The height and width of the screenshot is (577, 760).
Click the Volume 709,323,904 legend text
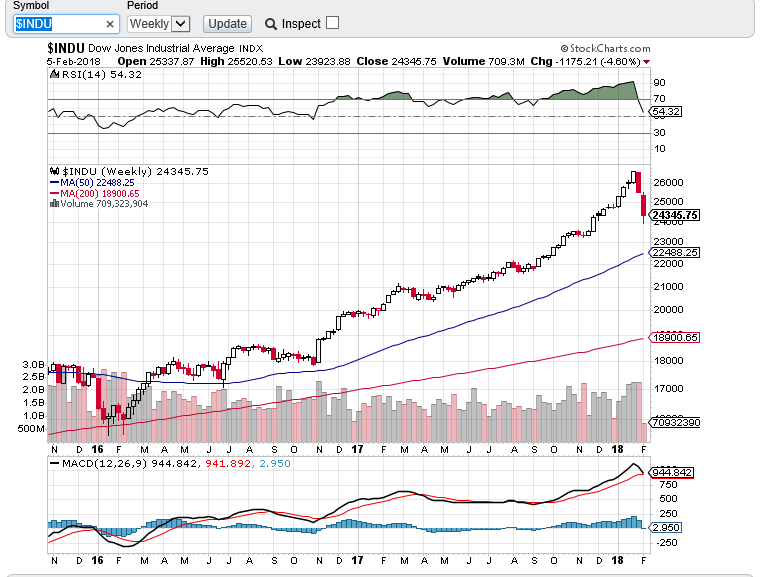click(104, 204)
